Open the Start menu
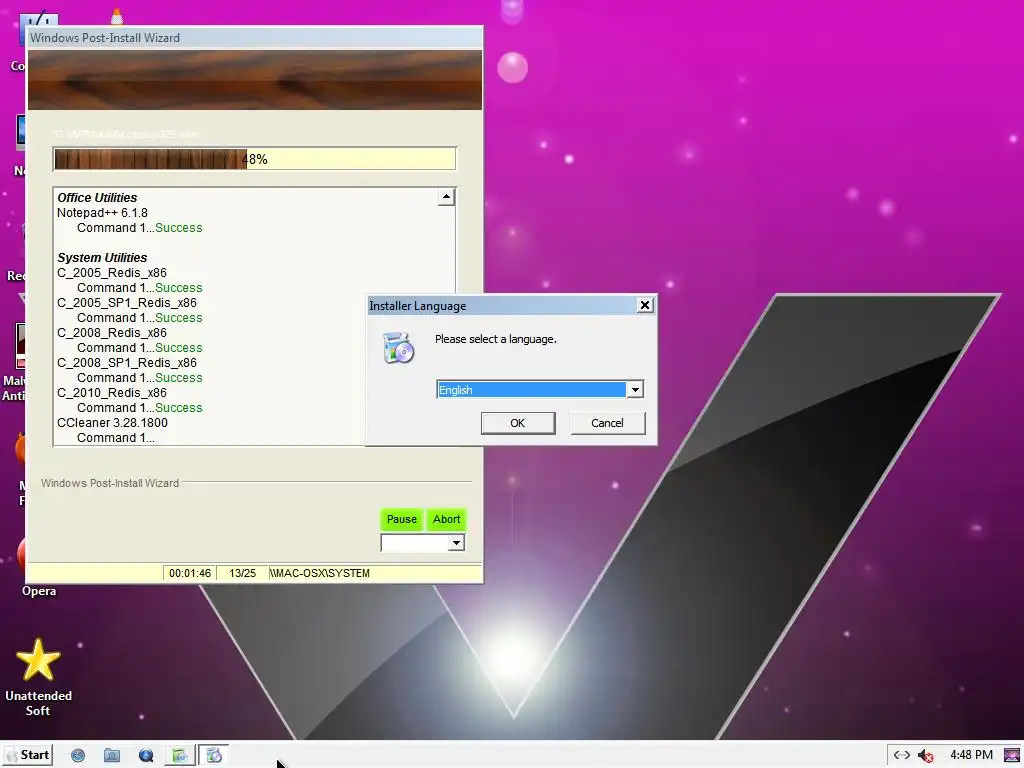 point(28,755)
